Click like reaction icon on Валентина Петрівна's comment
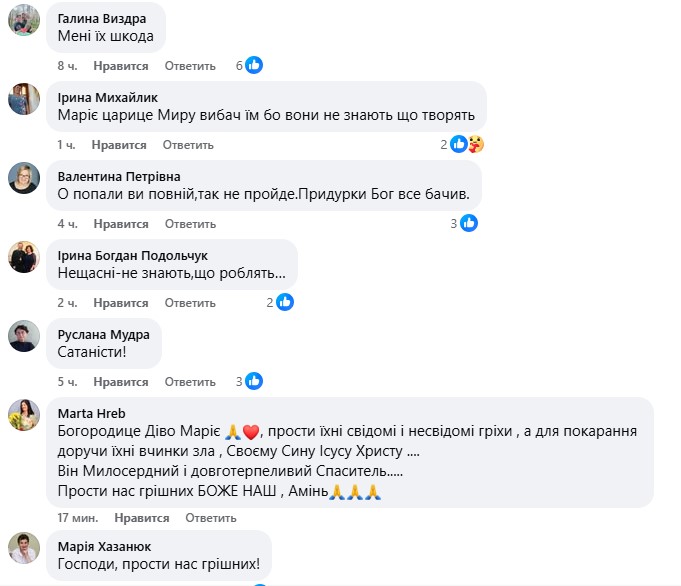 pyautogui.click(x=469, y=223)
